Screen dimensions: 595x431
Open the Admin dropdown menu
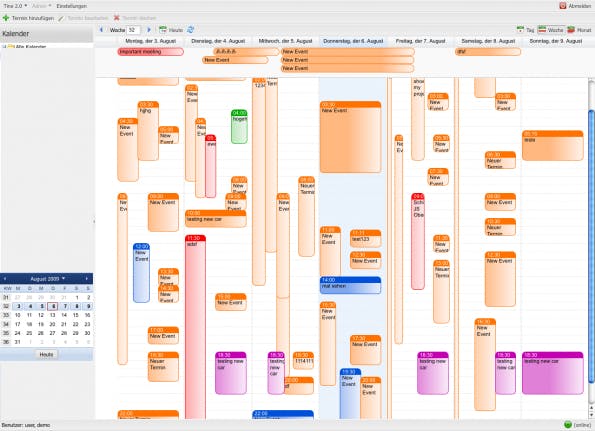click(41, 6)
